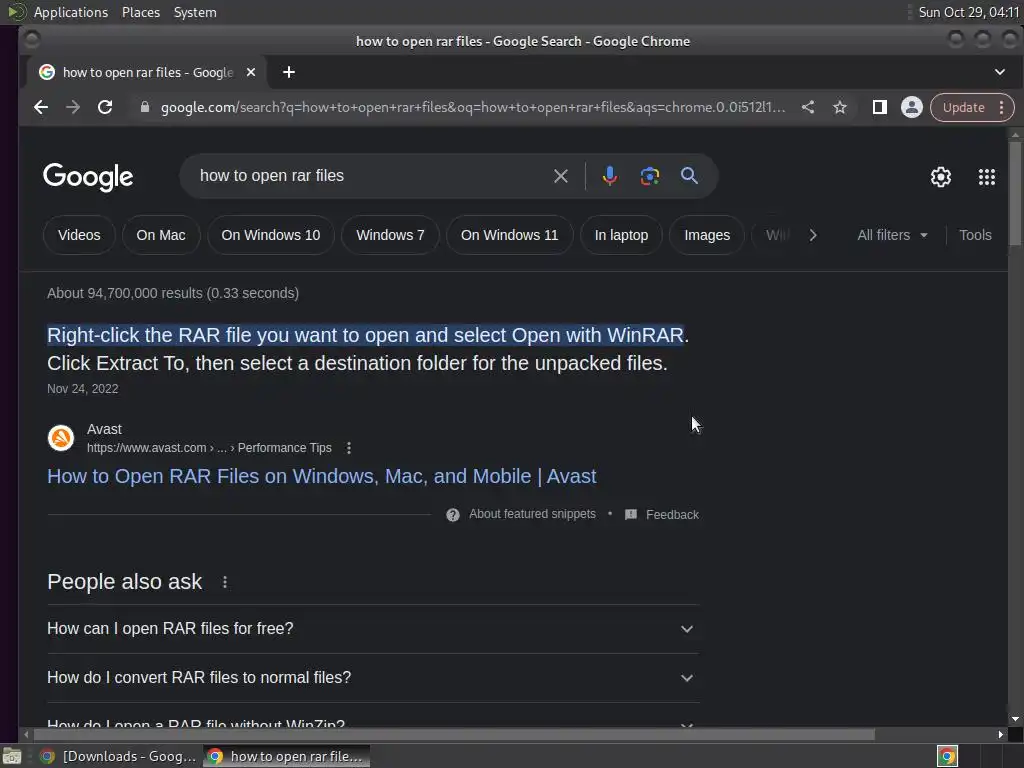1024x768 pixels.
Task: Search by image with Google Lens
Action: pyautogui.click(x=649, y=176)
